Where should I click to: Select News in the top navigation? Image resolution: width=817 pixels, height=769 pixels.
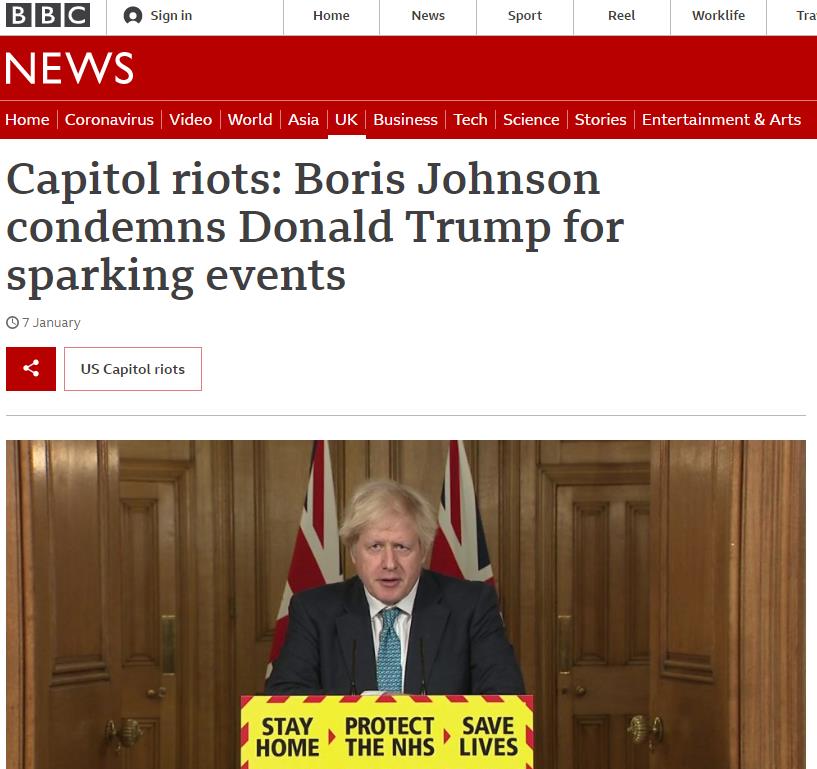(x=428, y=16)
